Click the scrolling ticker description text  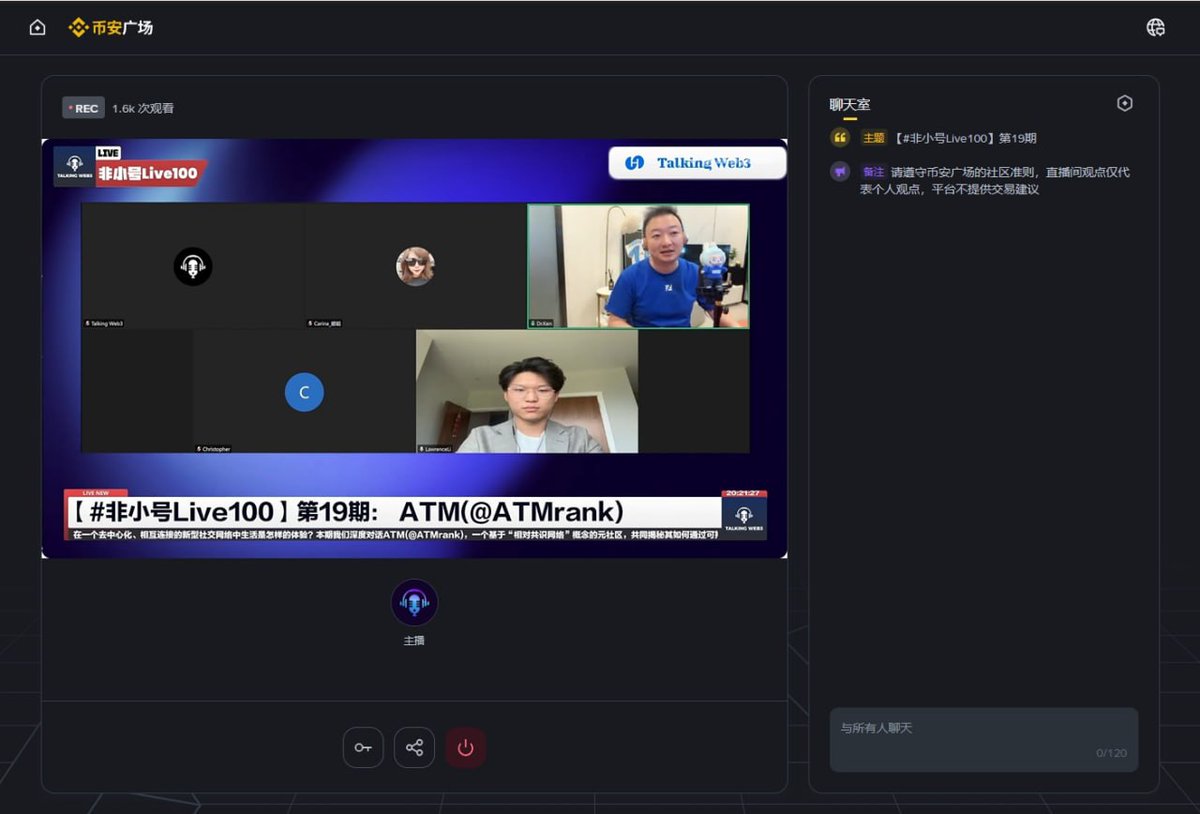[x=393, y=535]
